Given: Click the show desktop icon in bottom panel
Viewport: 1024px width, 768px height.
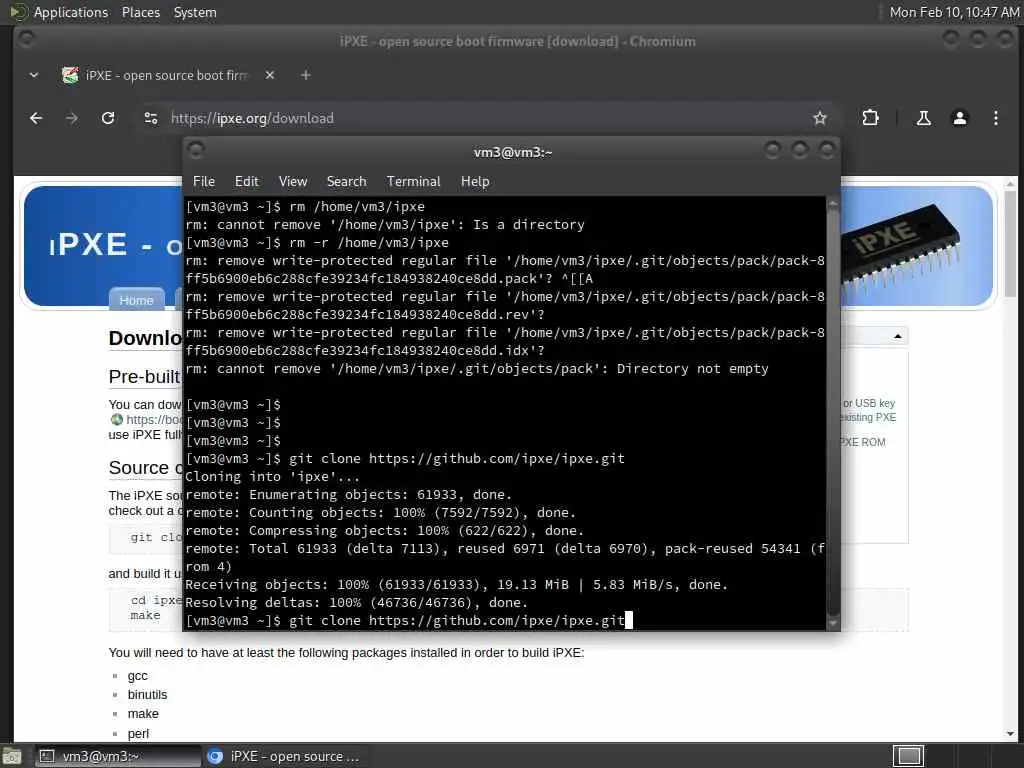Looking at the screenshot, I should pos(11,757).
